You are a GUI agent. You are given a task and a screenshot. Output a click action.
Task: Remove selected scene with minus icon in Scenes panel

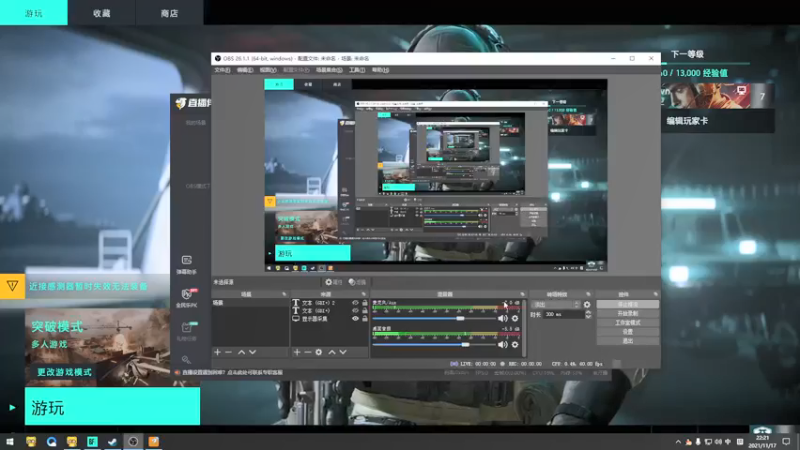tap(228, 352)
